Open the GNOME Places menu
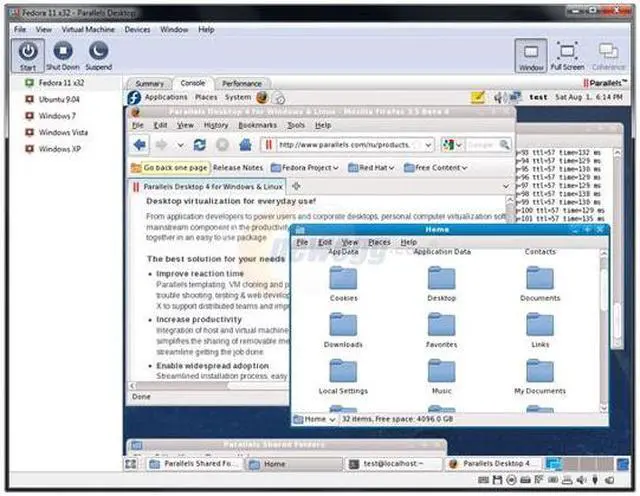 coord(206,97)
